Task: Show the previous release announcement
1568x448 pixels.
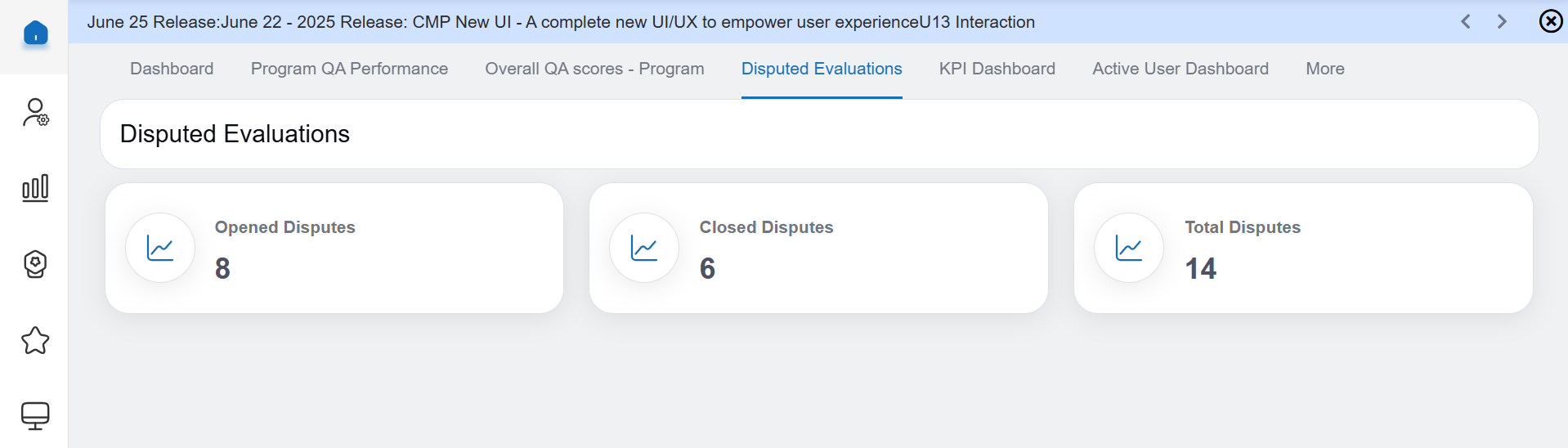Action: click(1466, 21)
